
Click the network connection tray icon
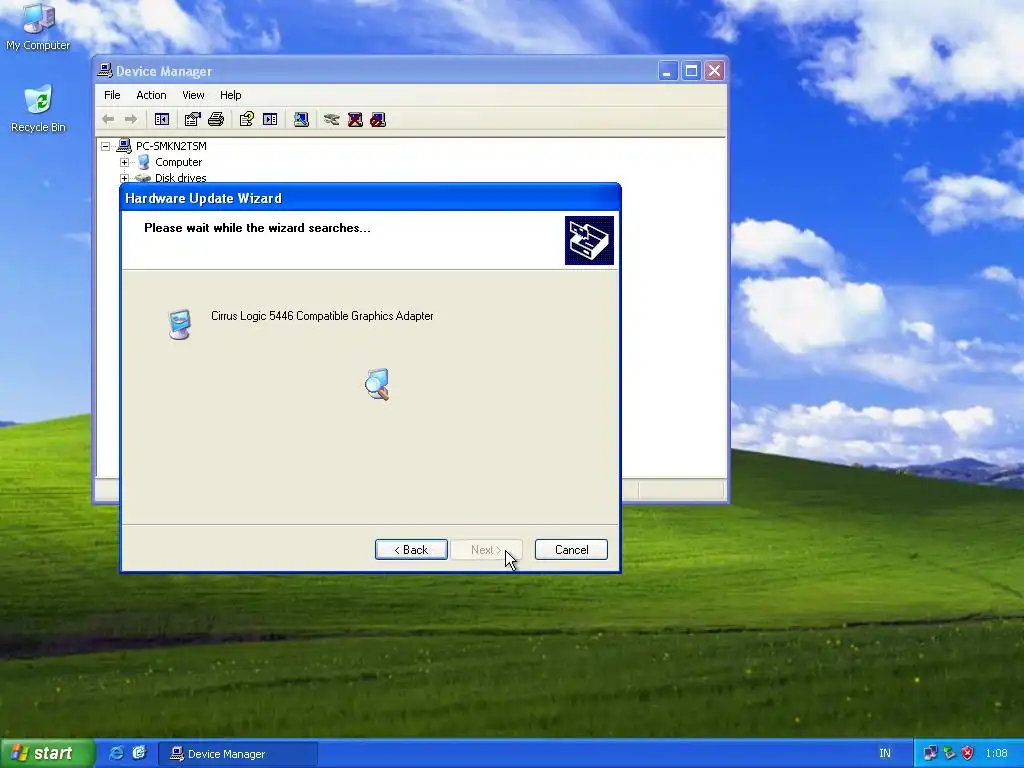click(930, 754)
